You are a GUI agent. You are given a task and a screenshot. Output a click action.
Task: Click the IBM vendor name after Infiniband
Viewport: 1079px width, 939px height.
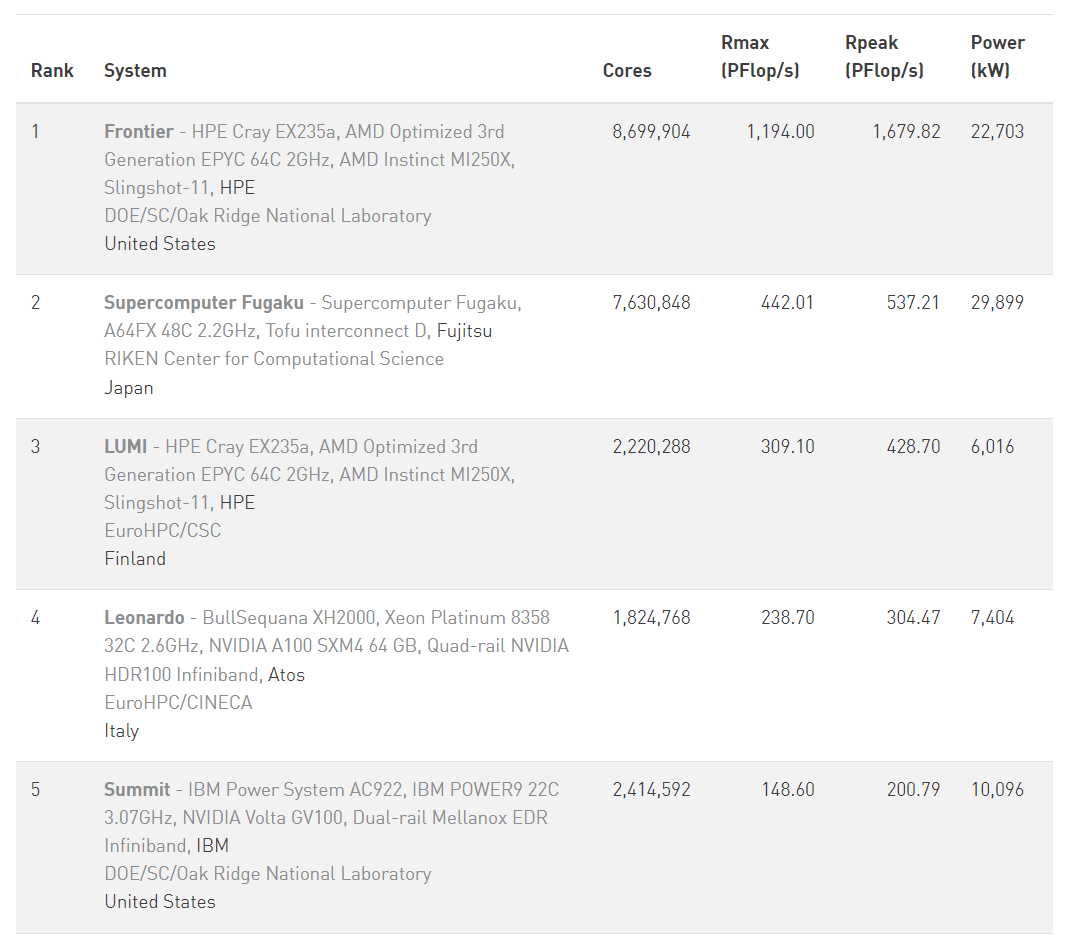[x=213, y=845]
